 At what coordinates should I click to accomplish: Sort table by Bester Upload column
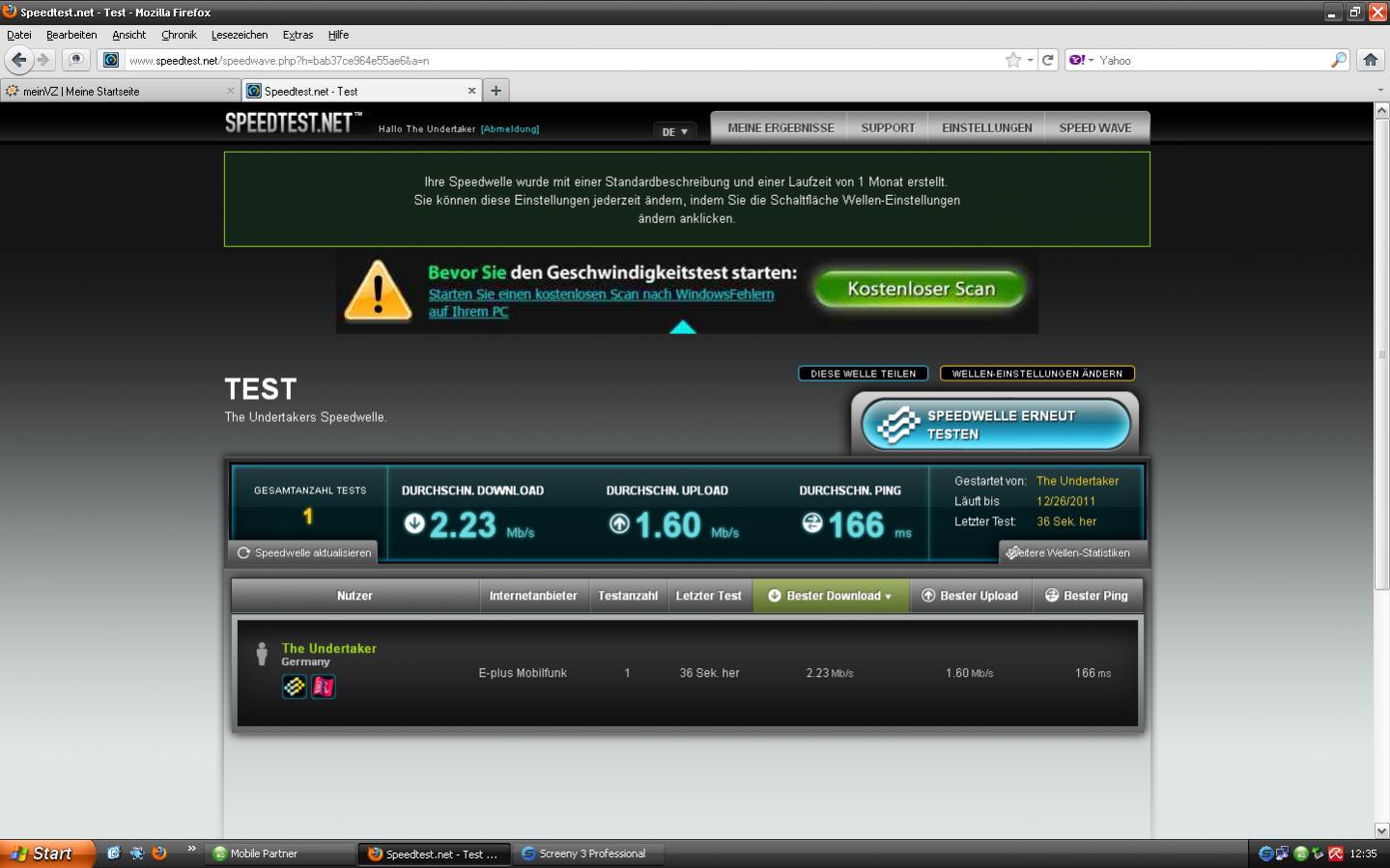tap(970, 596)
